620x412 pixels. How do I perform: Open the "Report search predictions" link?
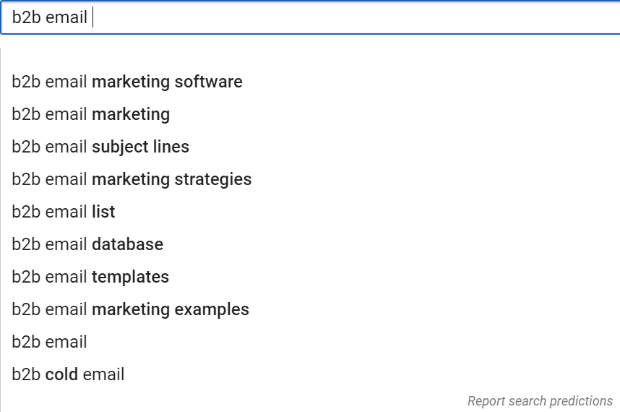[540, 401]
